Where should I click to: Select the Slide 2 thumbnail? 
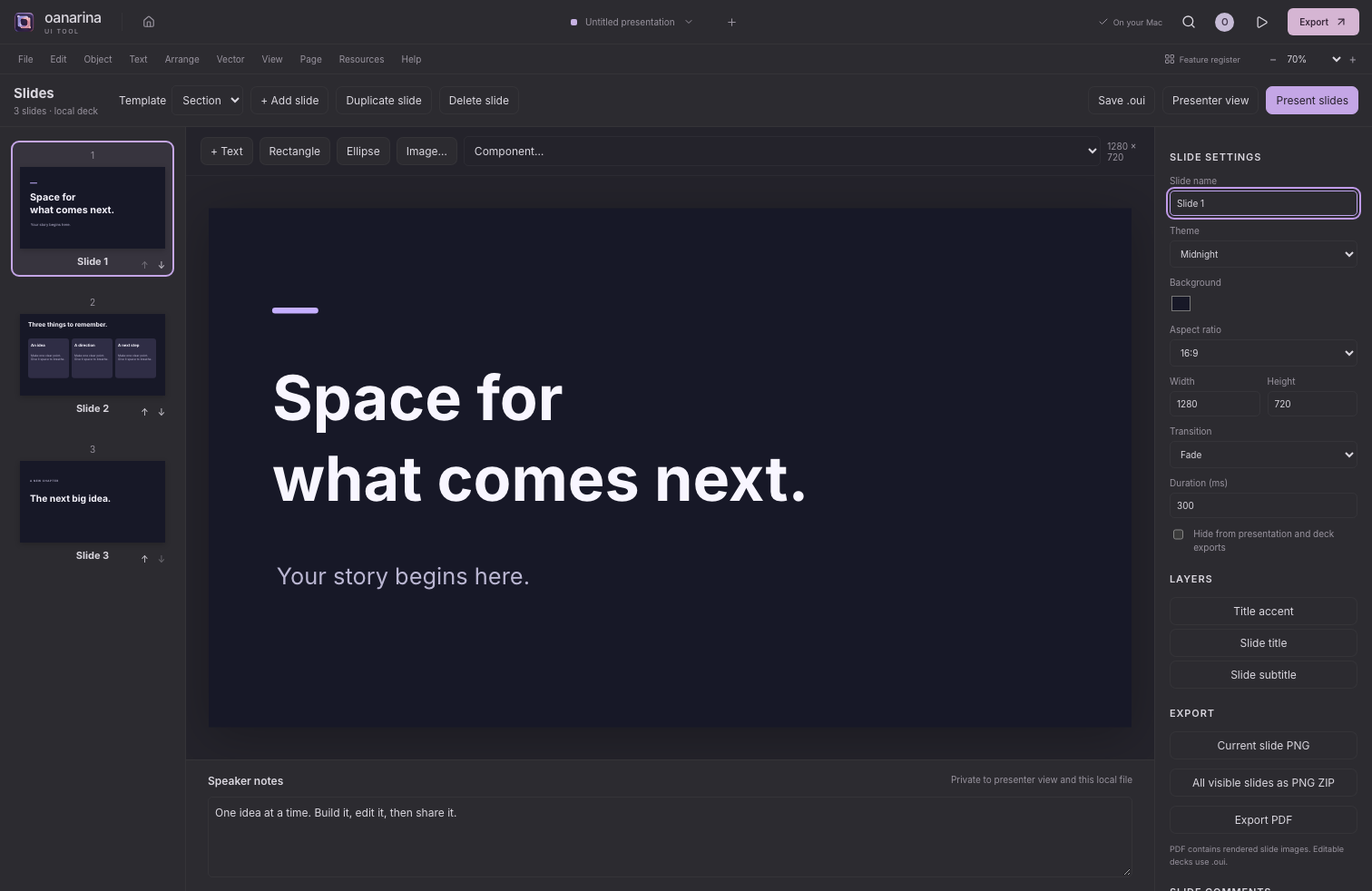click(93, 355)
